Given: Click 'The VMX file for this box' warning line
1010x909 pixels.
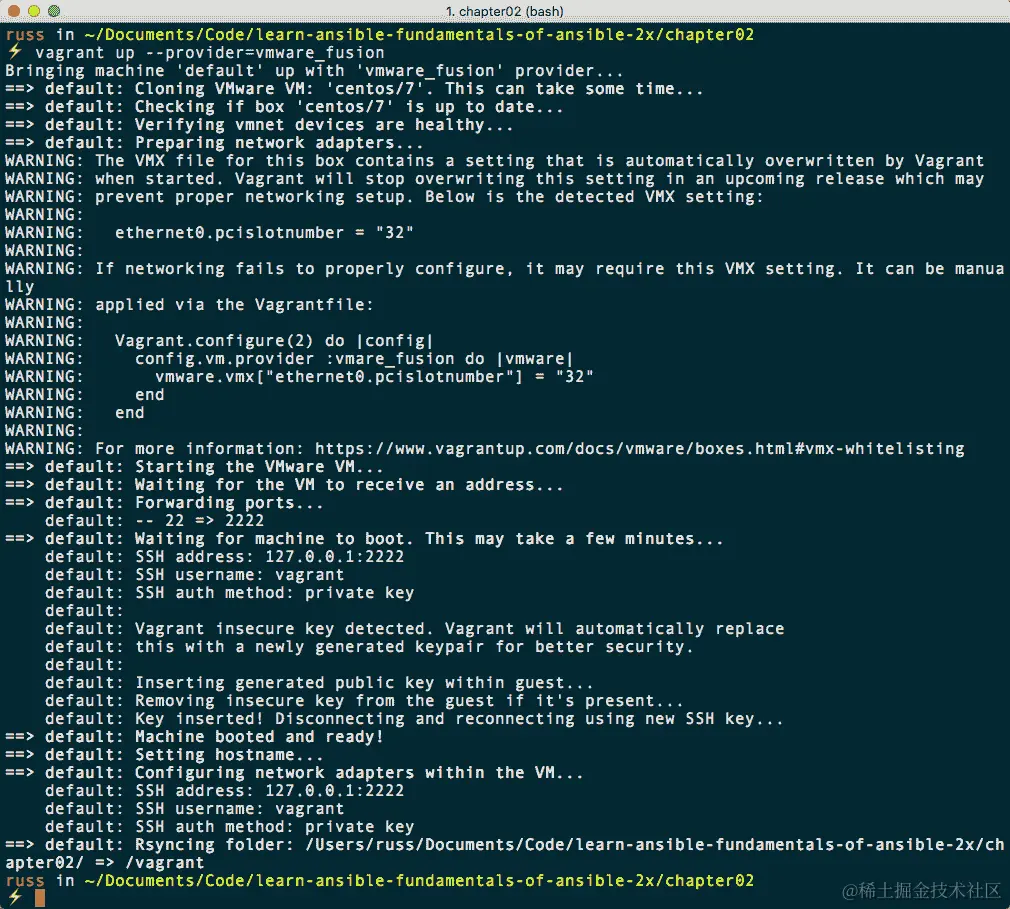Looking at the screenshot, I should pos(494,161).
